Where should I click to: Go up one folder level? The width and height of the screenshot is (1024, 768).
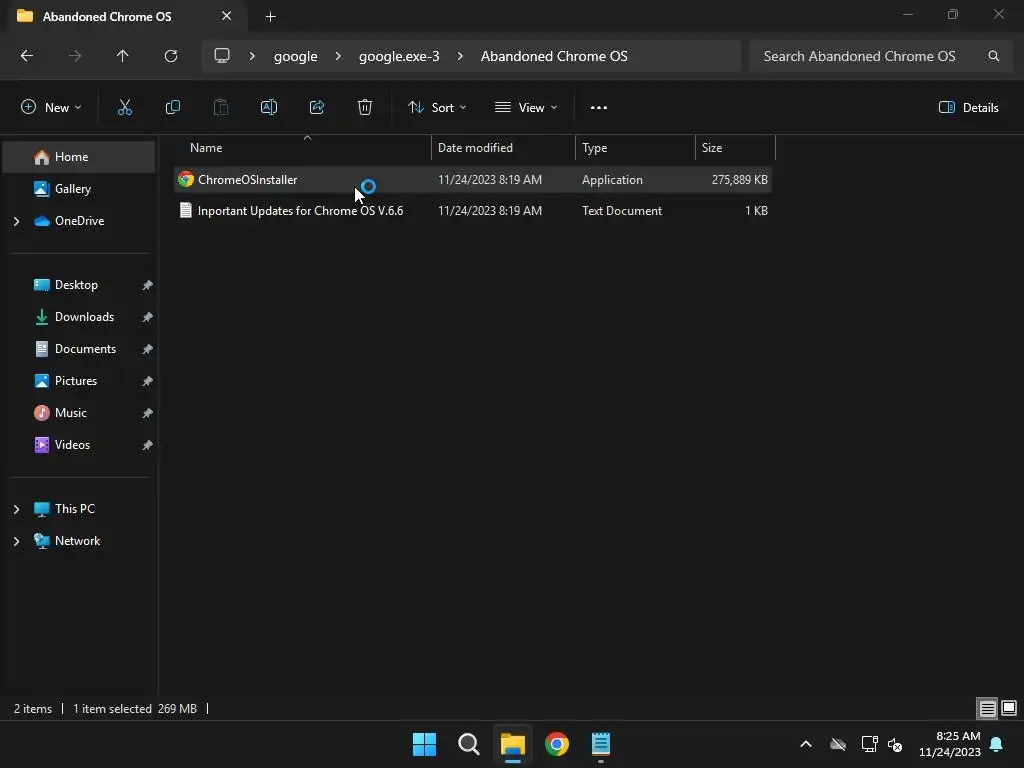point(123,56)
